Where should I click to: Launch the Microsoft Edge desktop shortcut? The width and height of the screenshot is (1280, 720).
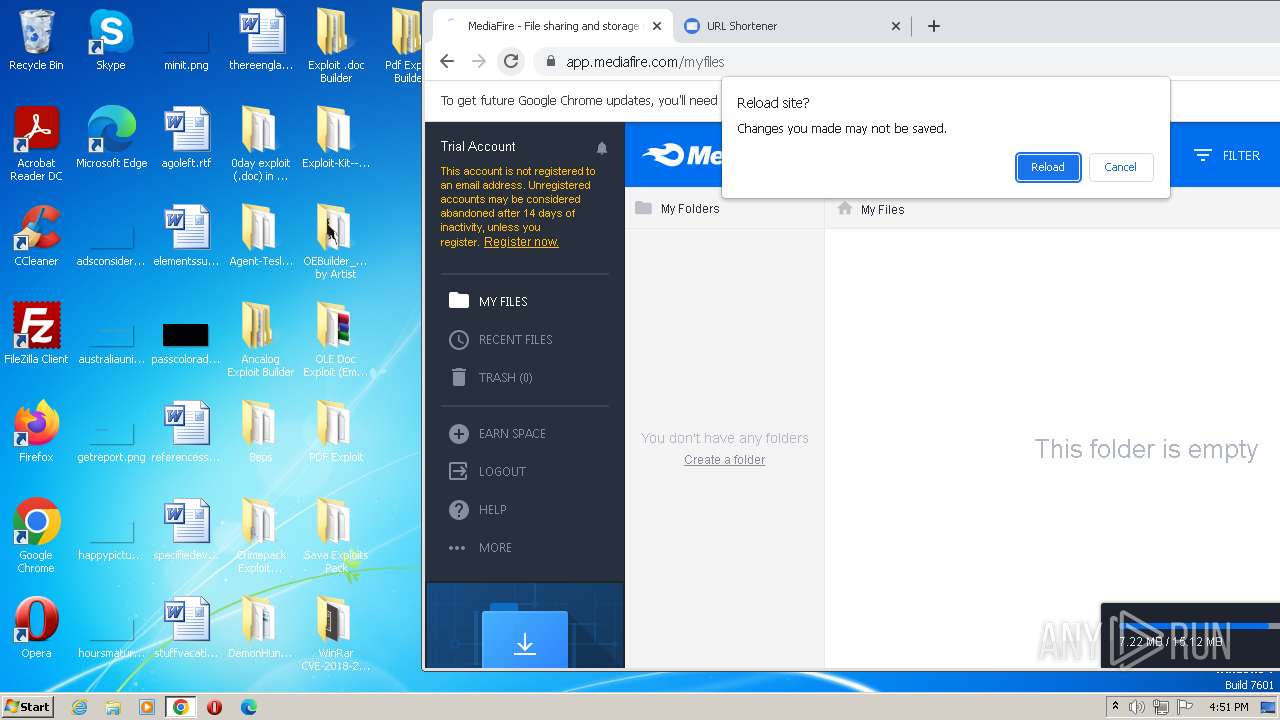[111, 138]
